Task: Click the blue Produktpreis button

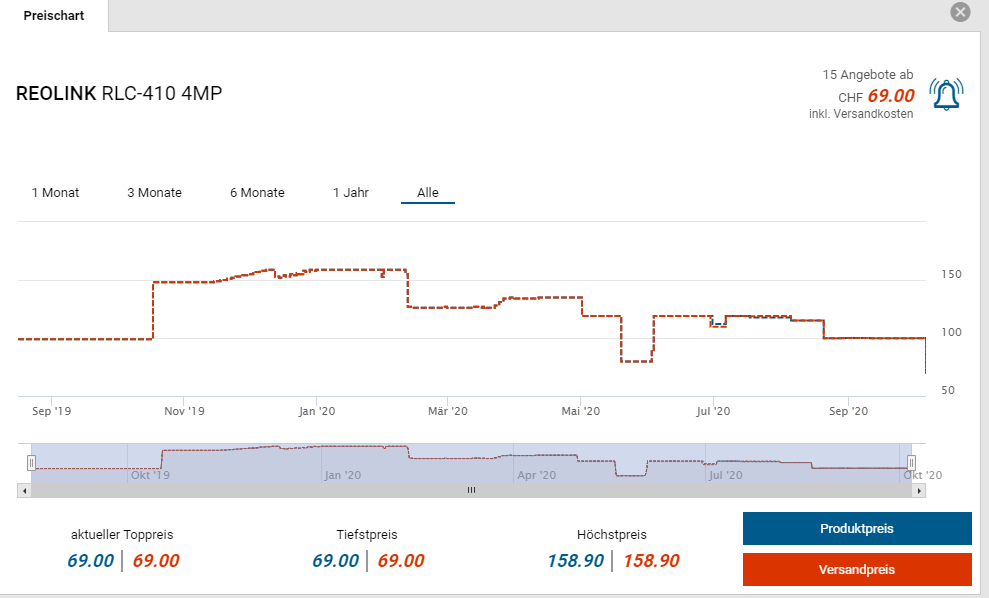Action: [856, 528]
